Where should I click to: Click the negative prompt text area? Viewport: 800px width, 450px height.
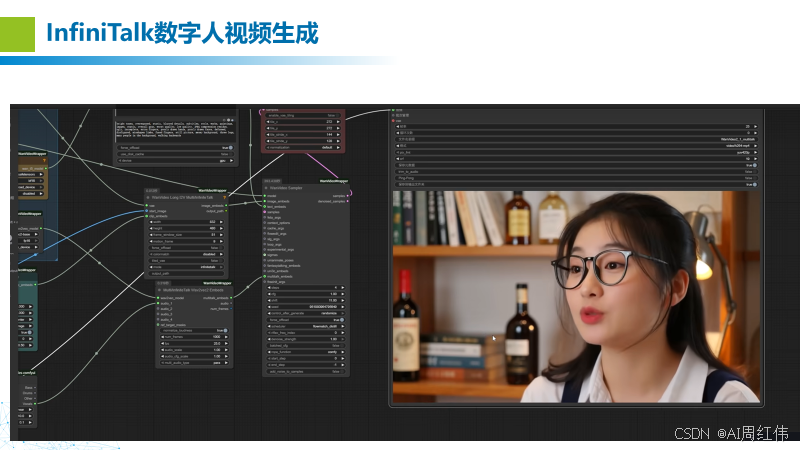tap(175, 131)
